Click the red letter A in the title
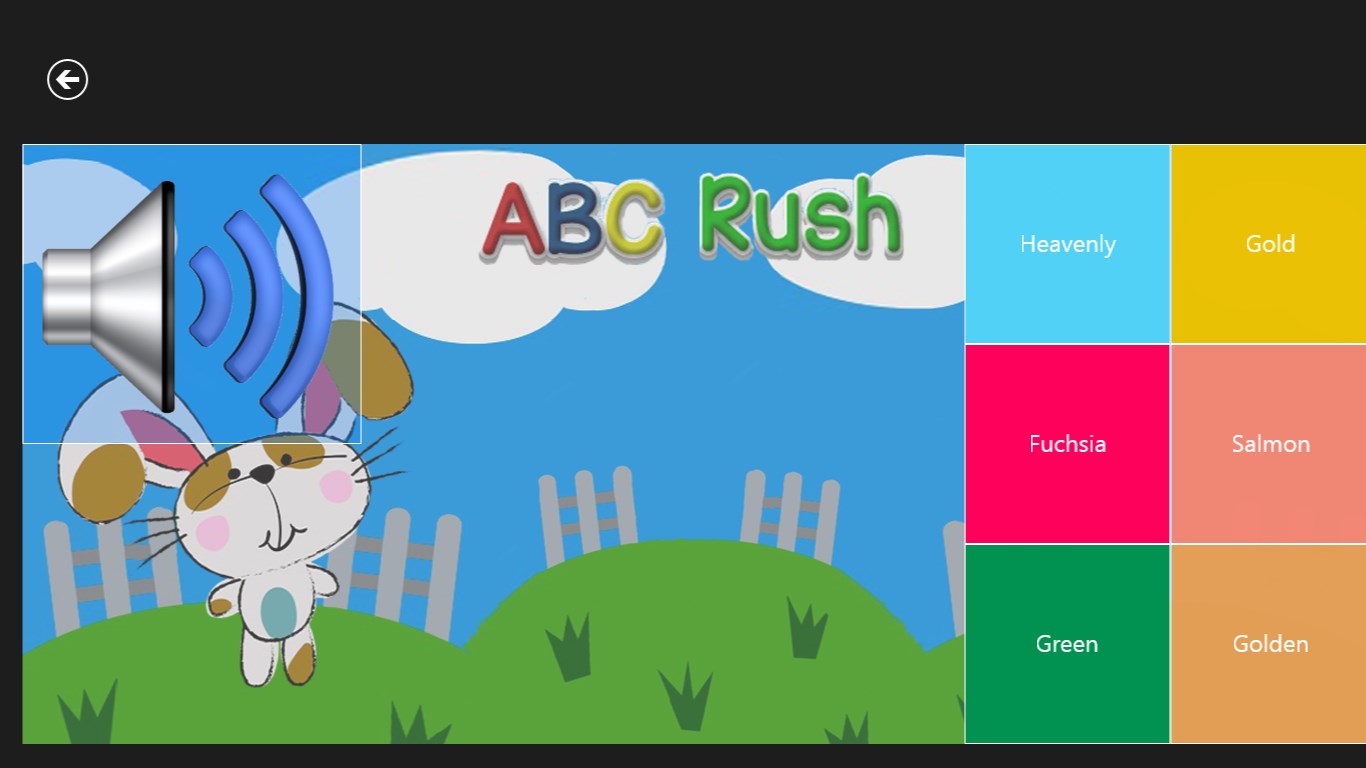The height and width of the screenshot is (768, 1366). pyautogui.click(x=514, y=220)
